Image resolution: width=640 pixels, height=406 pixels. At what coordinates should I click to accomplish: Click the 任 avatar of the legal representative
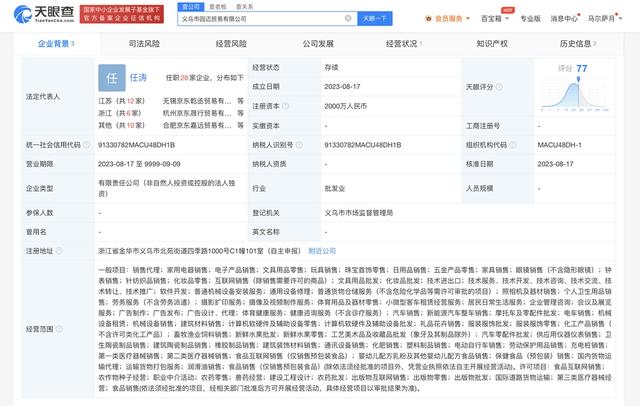click(112, 78)
